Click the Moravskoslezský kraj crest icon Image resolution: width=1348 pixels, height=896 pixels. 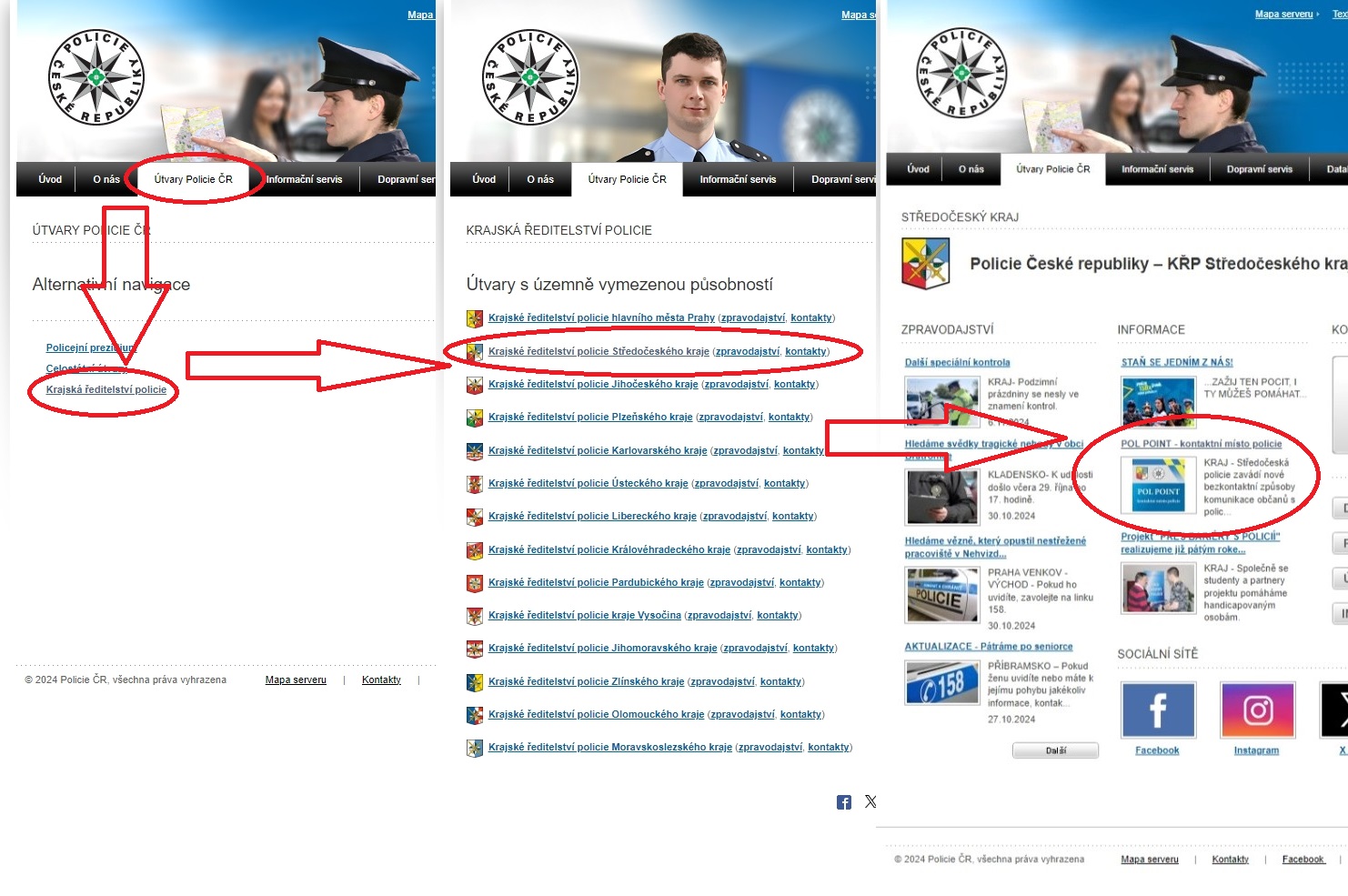pos(474,748)
